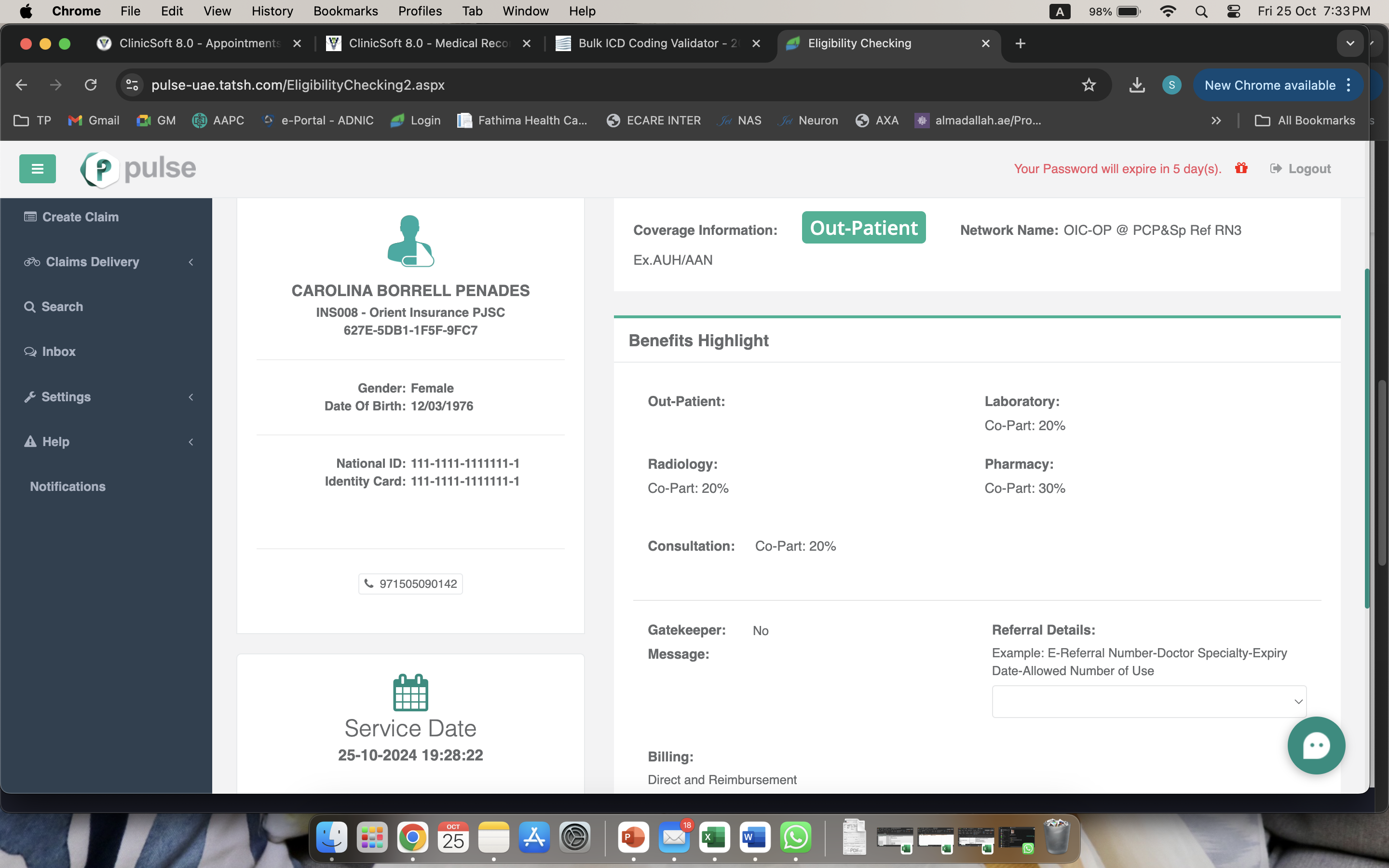The image size is (1389, 868).
Task: Open Create Claim in sidebar
Action: (81, 217)
